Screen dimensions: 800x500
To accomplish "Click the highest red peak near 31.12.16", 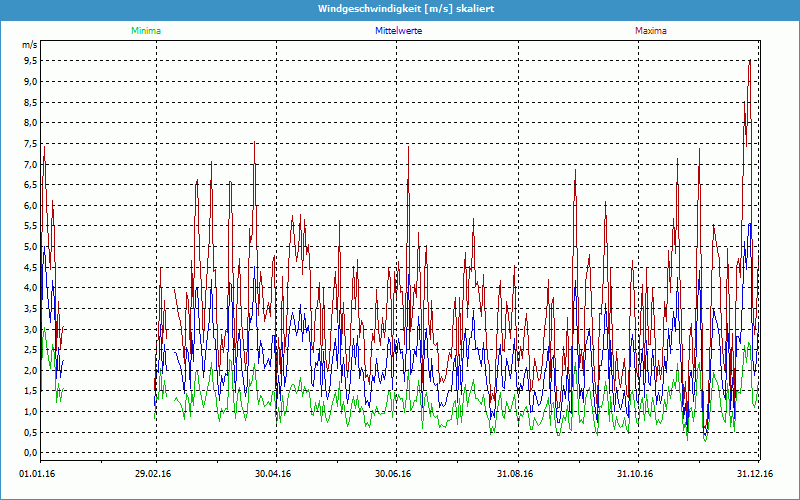I will pos(749,61).
